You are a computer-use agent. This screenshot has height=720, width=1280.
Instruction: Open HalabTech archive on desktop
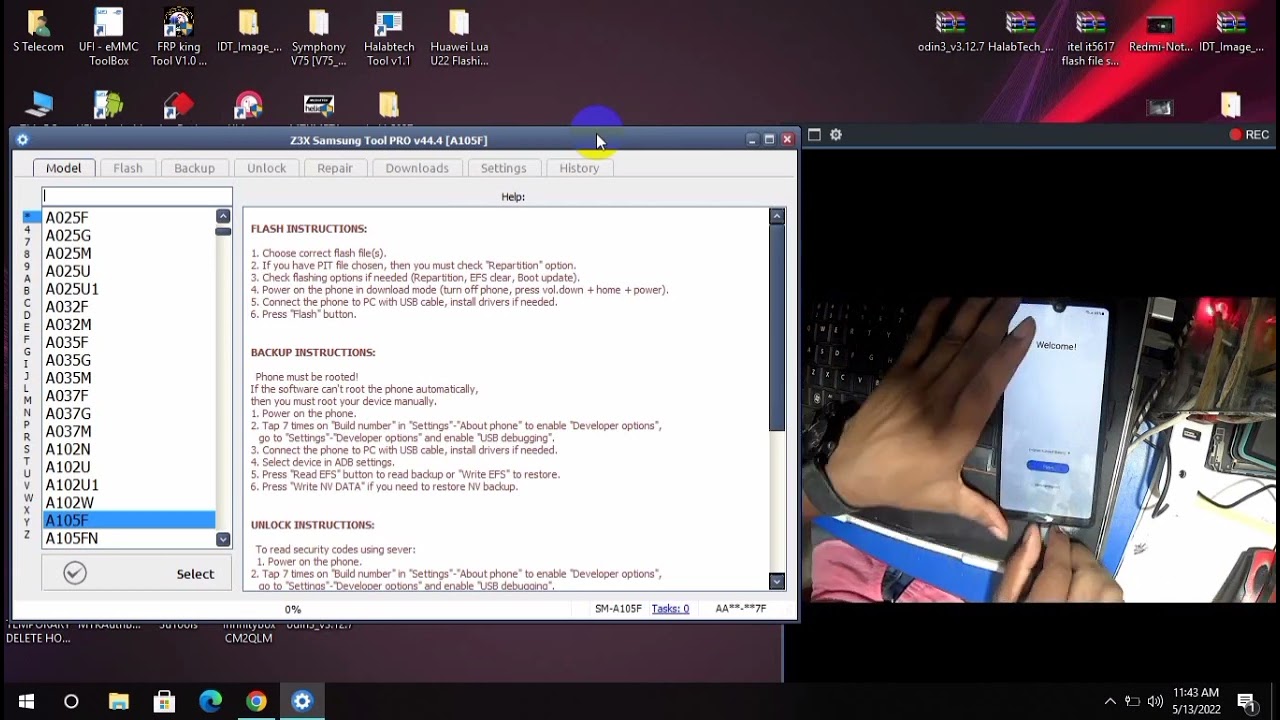(1020, 32)
